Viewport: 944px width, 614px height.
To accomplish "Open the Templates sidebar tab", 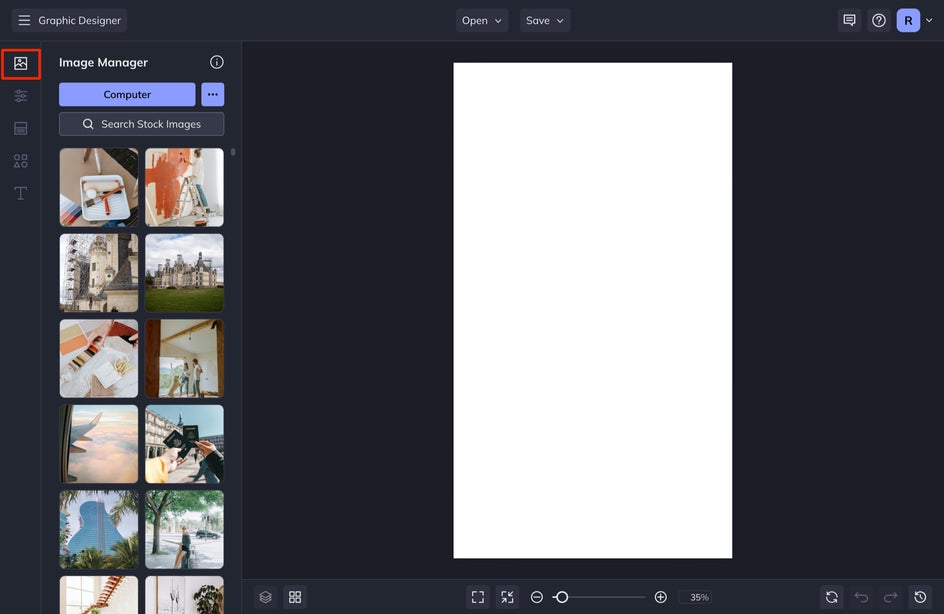I will coord(20,128).
